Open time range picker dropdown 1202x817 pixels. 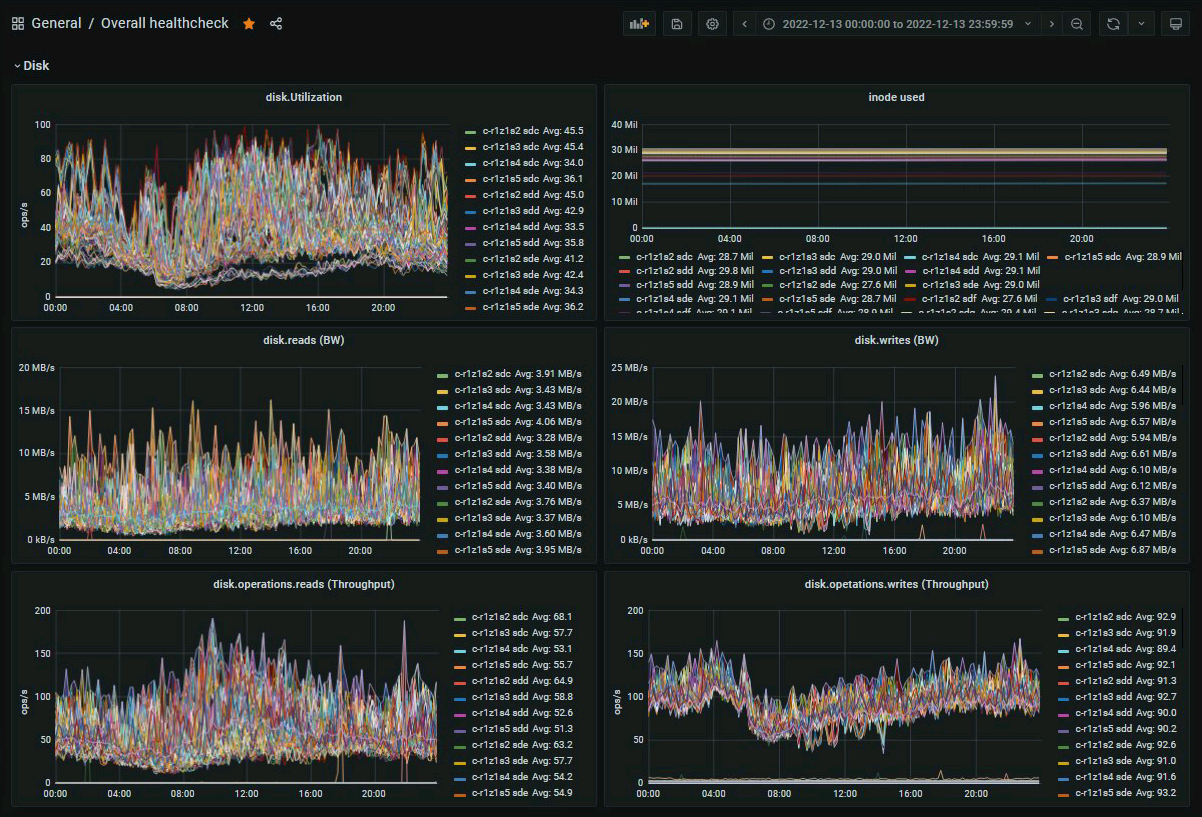[897, 24]
